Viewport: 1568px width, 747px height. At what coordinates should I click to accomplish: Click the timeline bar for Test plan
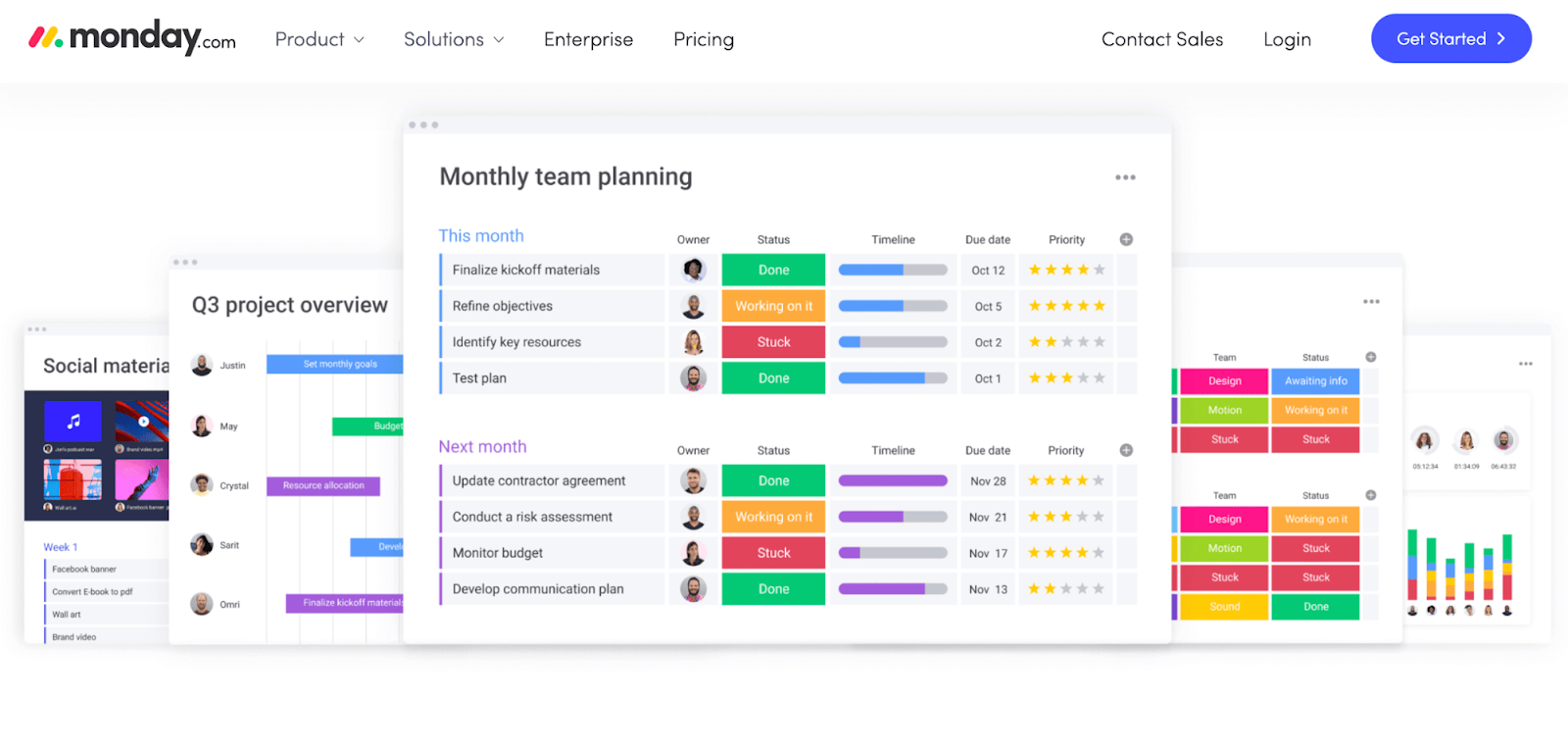point(893,378)
